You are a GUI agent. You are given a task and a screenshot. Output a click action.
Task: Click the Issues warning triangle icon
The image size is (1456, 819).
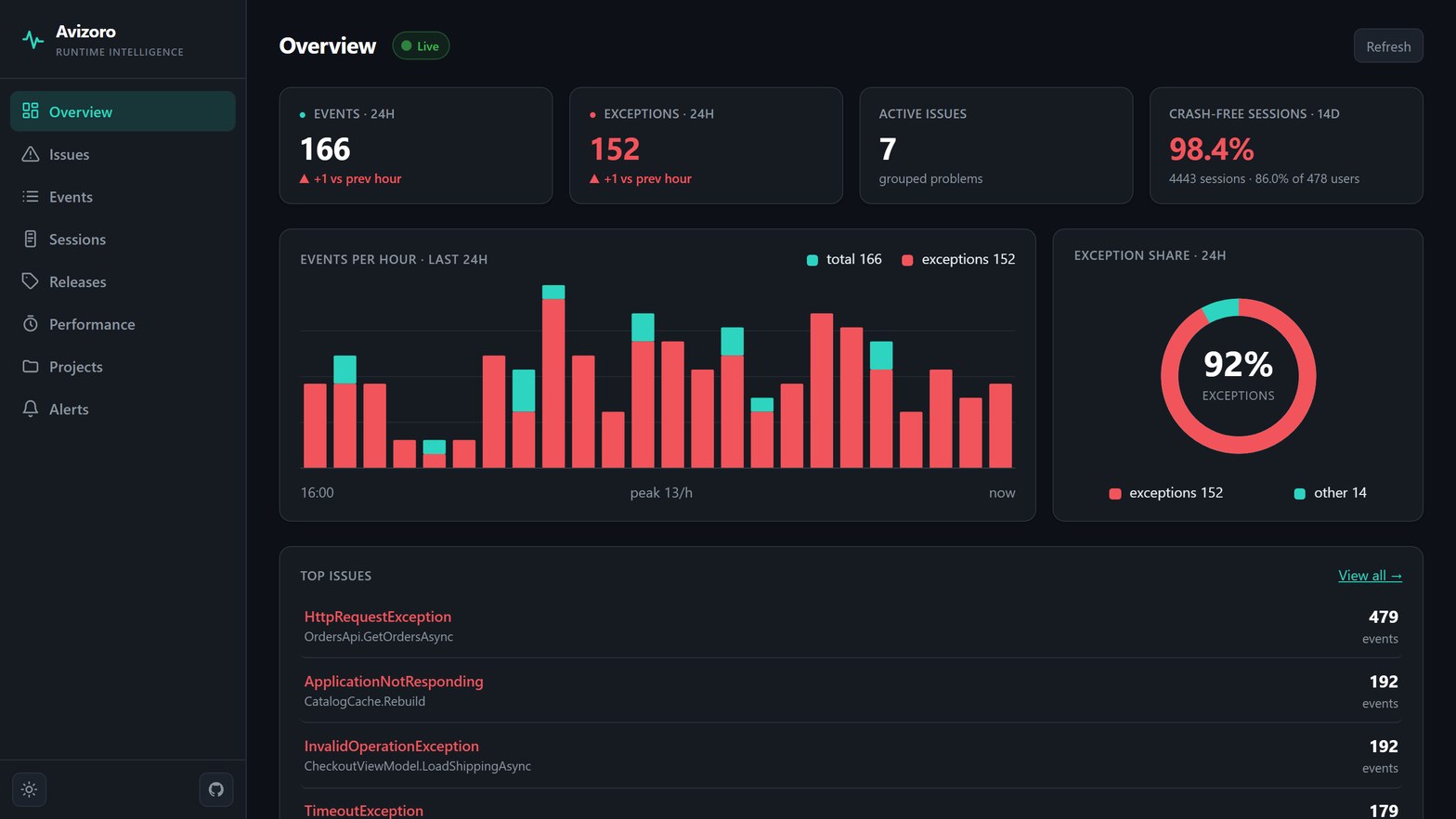[31, 154]
